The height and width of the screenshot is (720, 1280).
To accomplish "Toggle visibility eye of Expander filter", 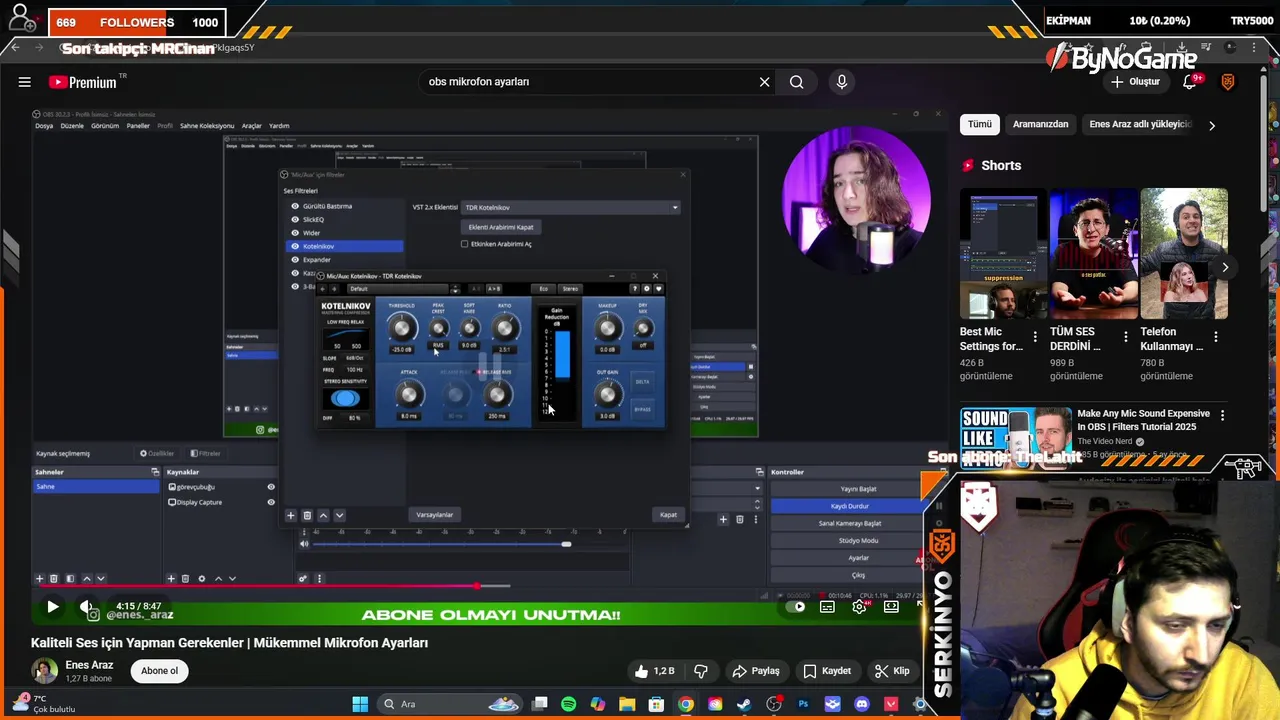I will point(295,259).
